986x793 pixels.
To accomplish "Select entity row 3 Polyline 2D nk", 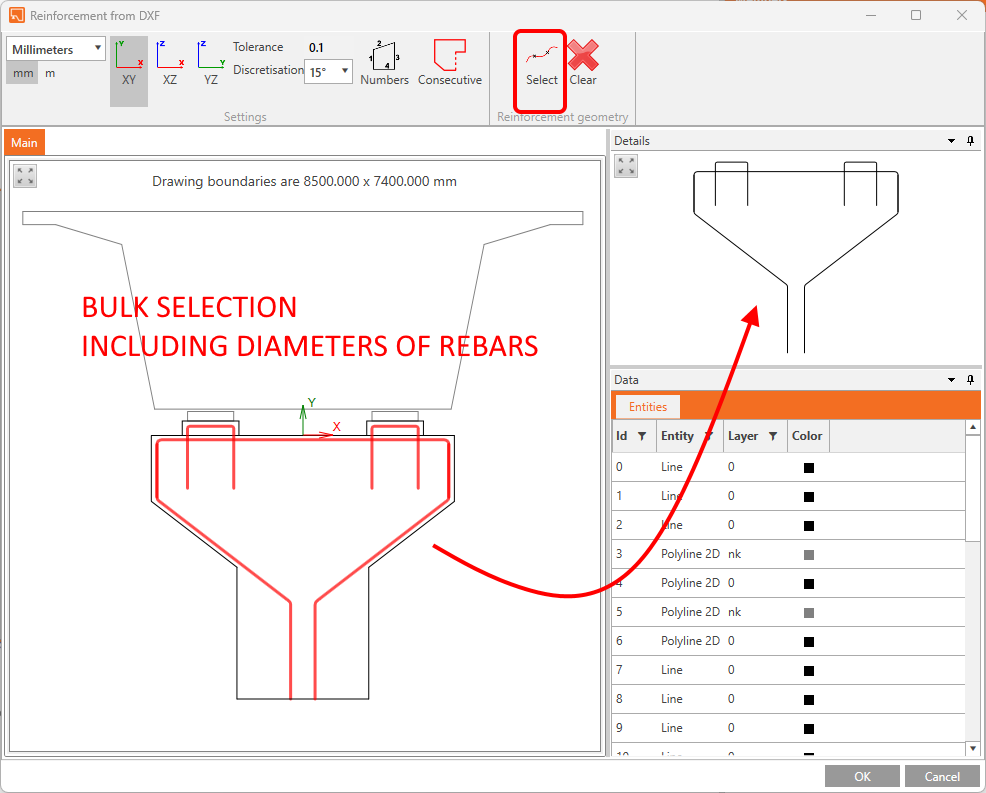I will pyautogui.click(x=789, y=554).
